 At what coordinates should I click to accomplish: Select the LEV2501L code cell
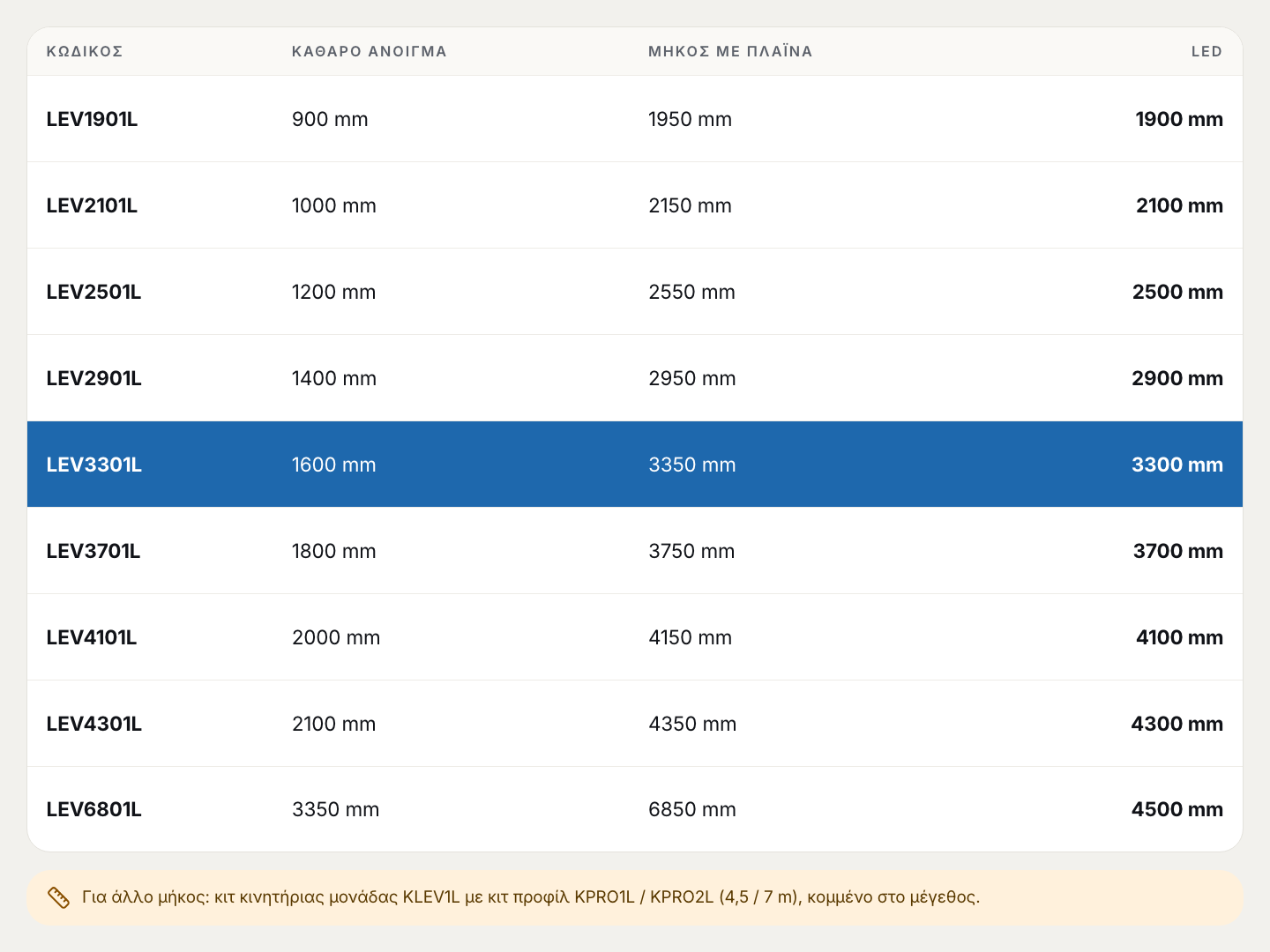pyautogui.click(x=93, y=292)
